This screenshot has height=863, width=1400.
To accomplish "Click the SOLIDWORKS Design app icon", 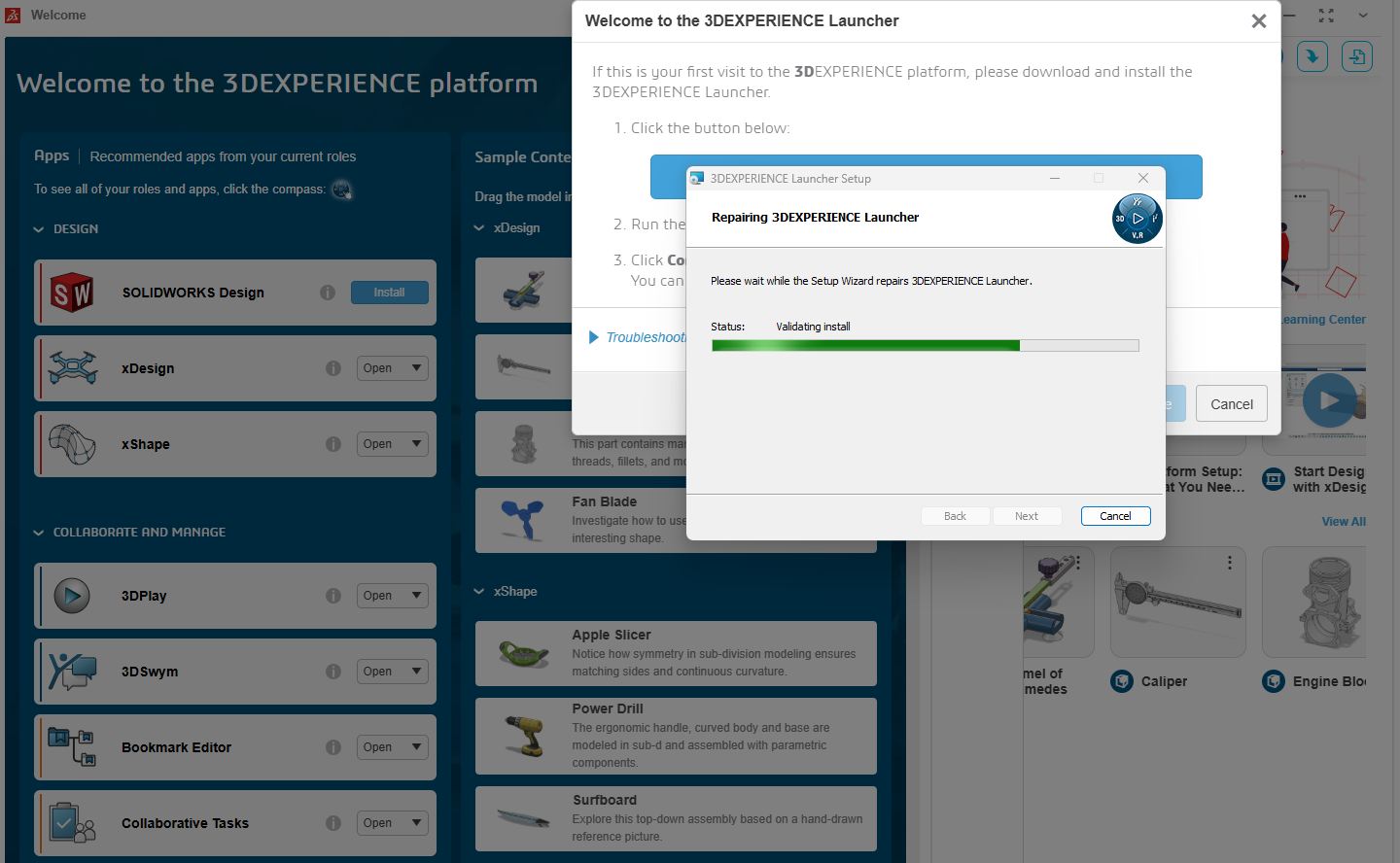I will (72, 293).
